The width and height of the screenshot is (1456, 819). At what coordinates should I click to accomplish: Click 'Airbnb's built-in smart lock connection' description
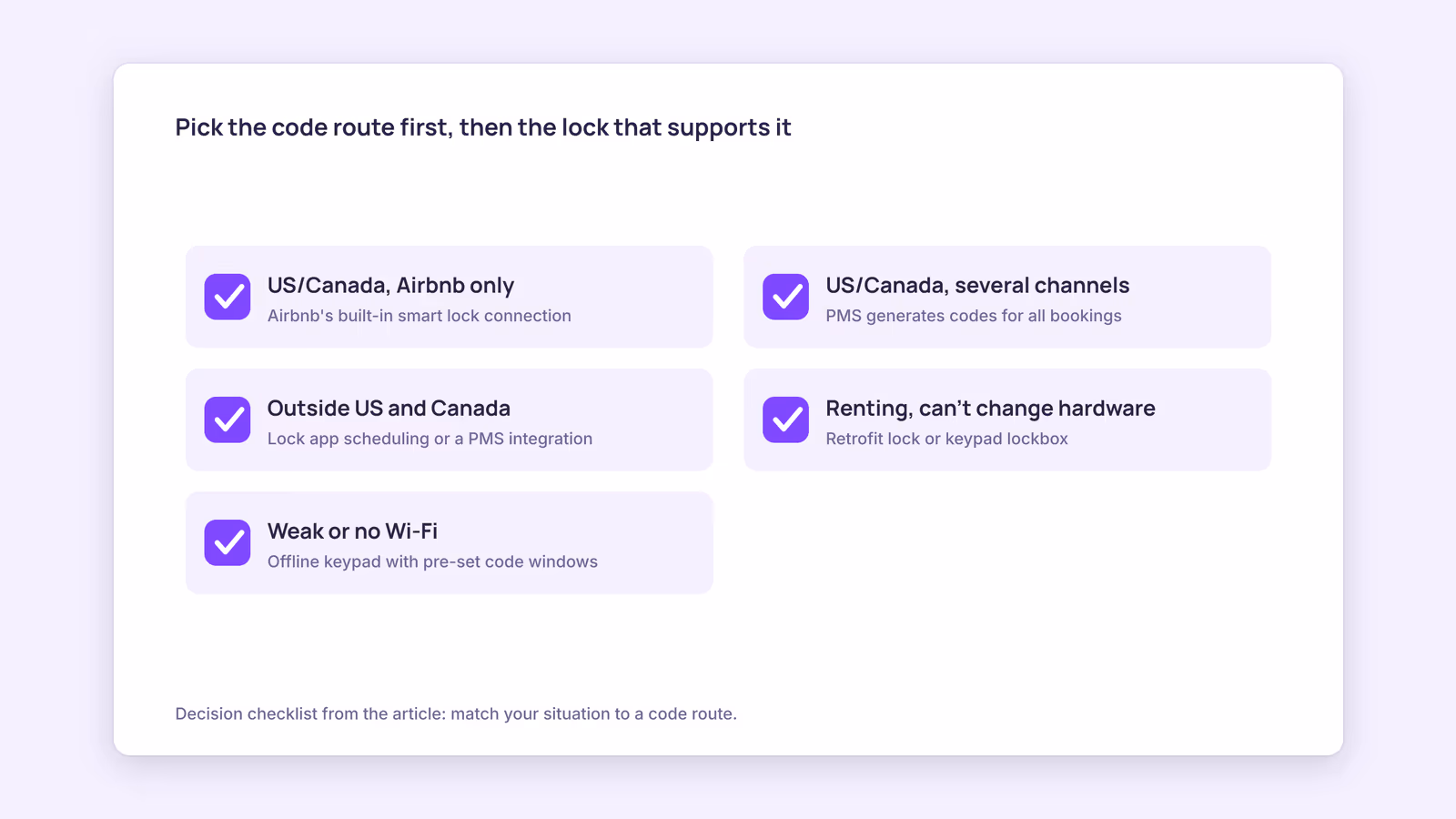(x=420, y=316)
